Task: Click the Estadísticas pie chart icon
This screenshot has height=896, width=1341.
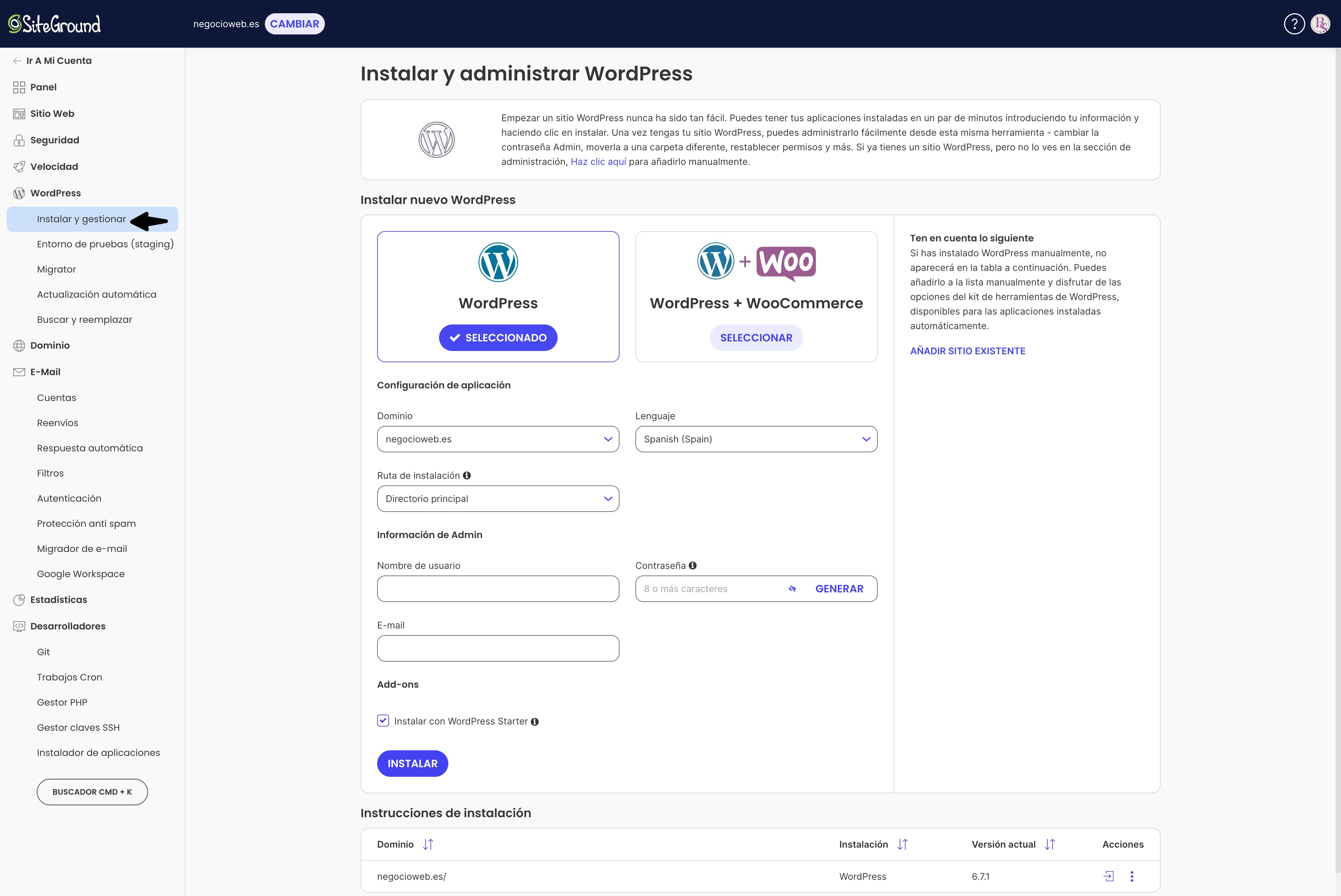Action: coord(19,600)
